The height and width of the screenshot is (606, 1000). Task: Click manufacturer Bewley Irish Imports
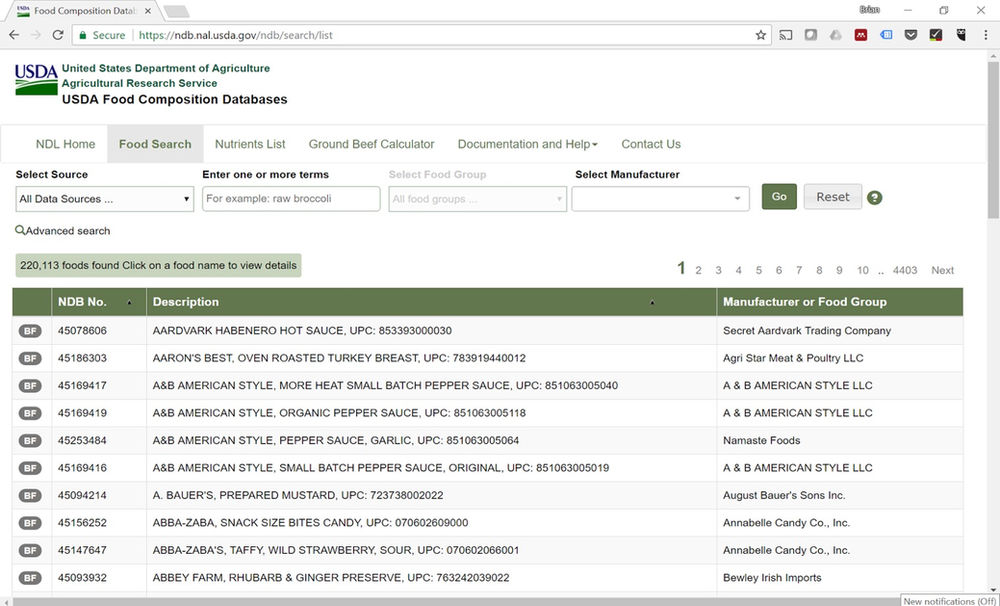[x=772, y=578]
